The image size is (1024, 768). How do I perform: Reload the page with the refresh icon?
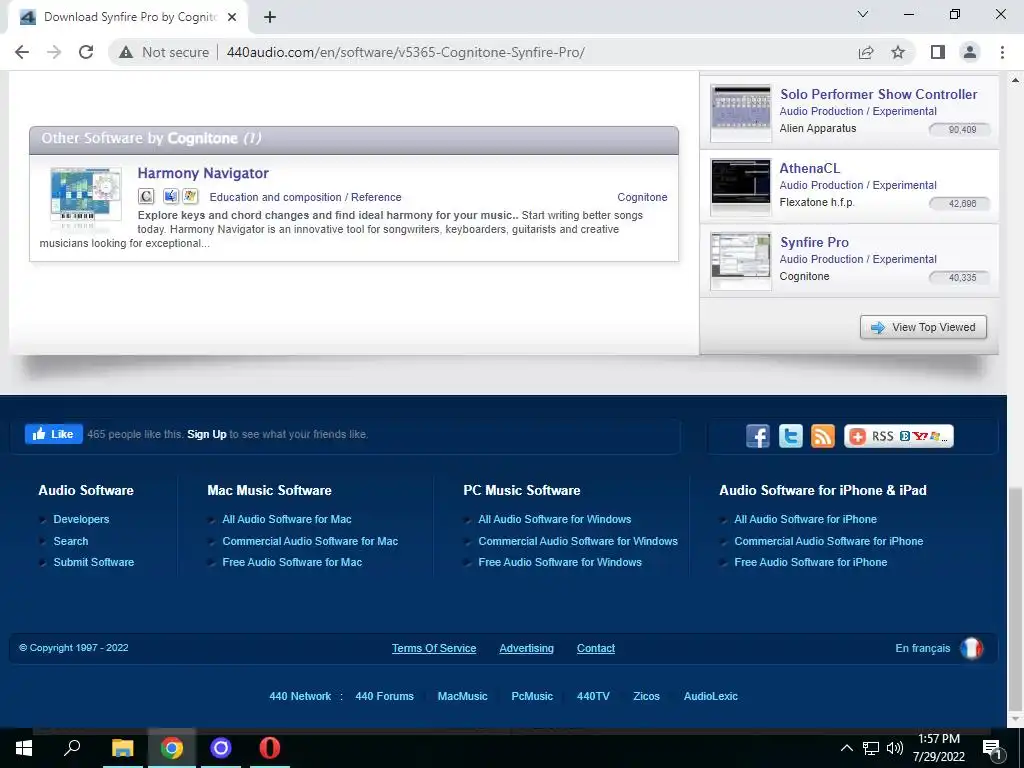pyautogui.click(x=86, y=52)
